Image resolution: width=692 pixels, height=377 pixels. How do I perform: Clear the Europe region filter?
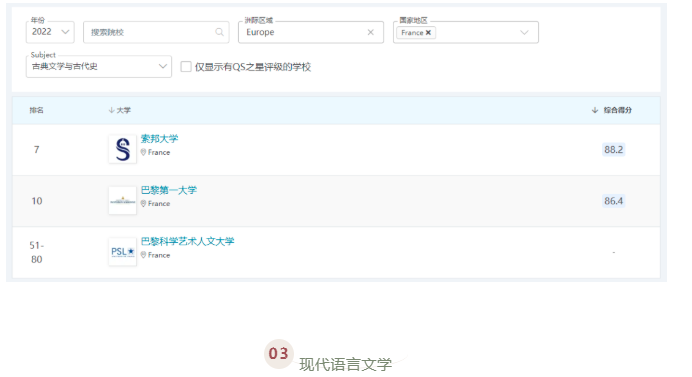371,32
